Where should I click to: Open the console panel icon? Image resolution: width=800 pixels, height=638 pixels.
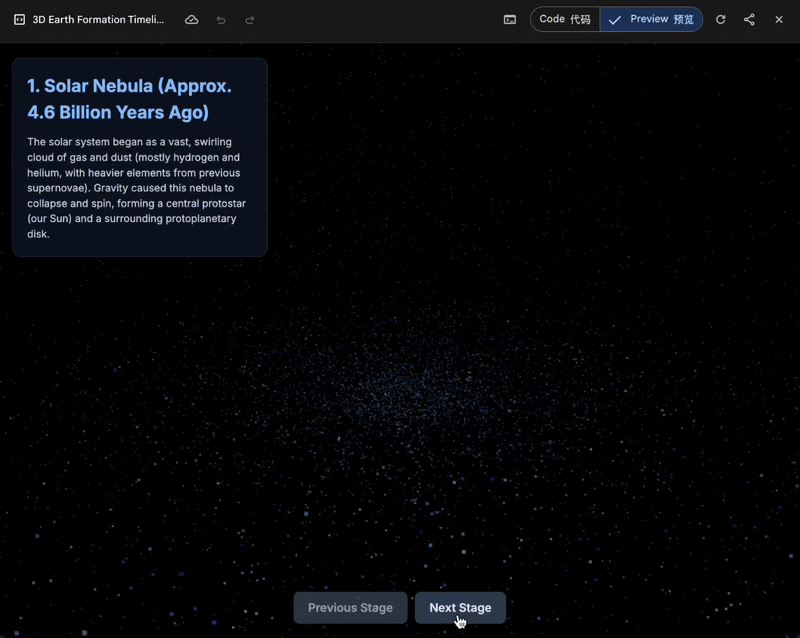tap(510, 19)
